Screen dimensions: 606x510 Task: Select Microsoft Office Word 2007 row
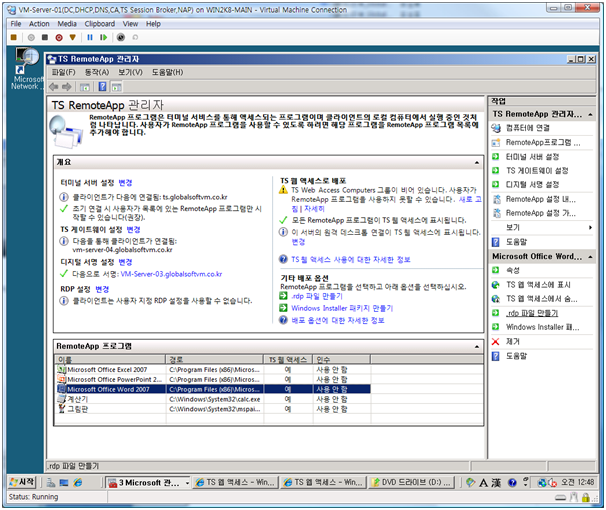pos(213,389)
